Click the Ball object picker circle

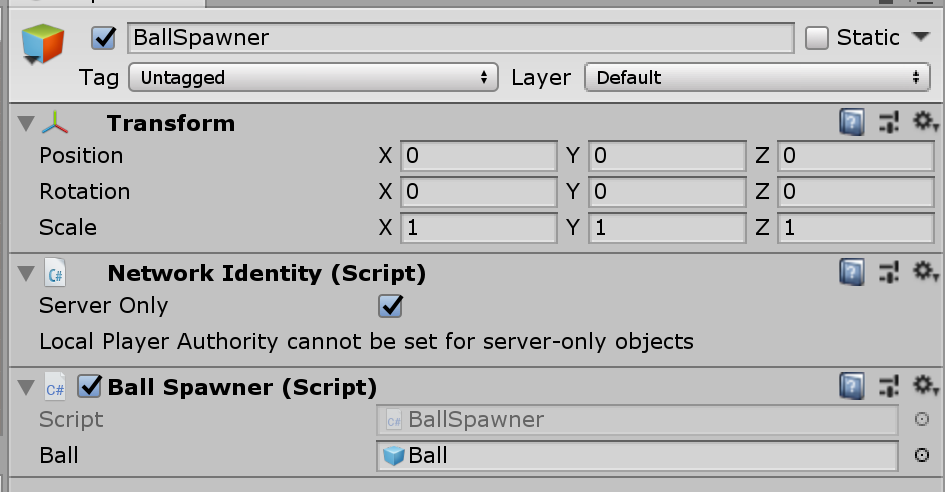tap(921, 455)
